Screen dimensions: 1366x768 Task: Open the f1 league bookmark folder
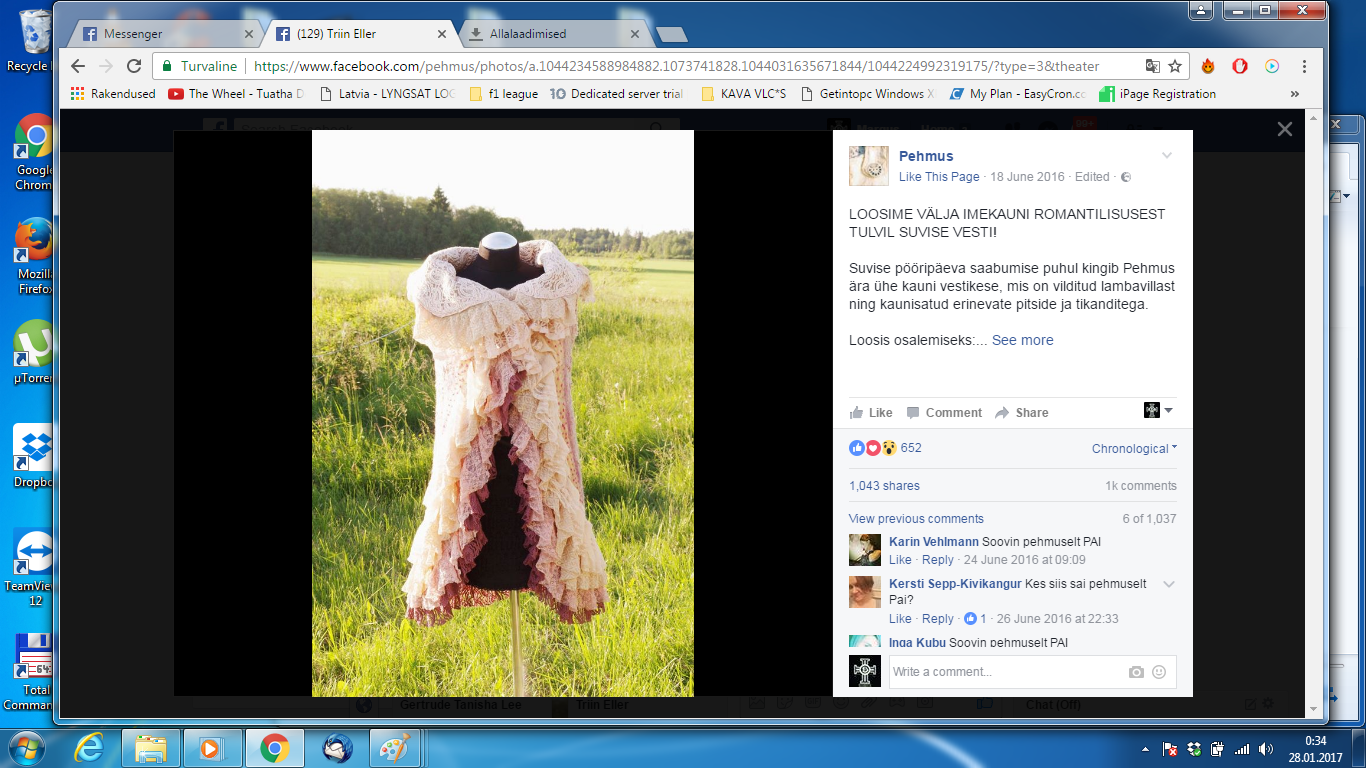[503, 94]
